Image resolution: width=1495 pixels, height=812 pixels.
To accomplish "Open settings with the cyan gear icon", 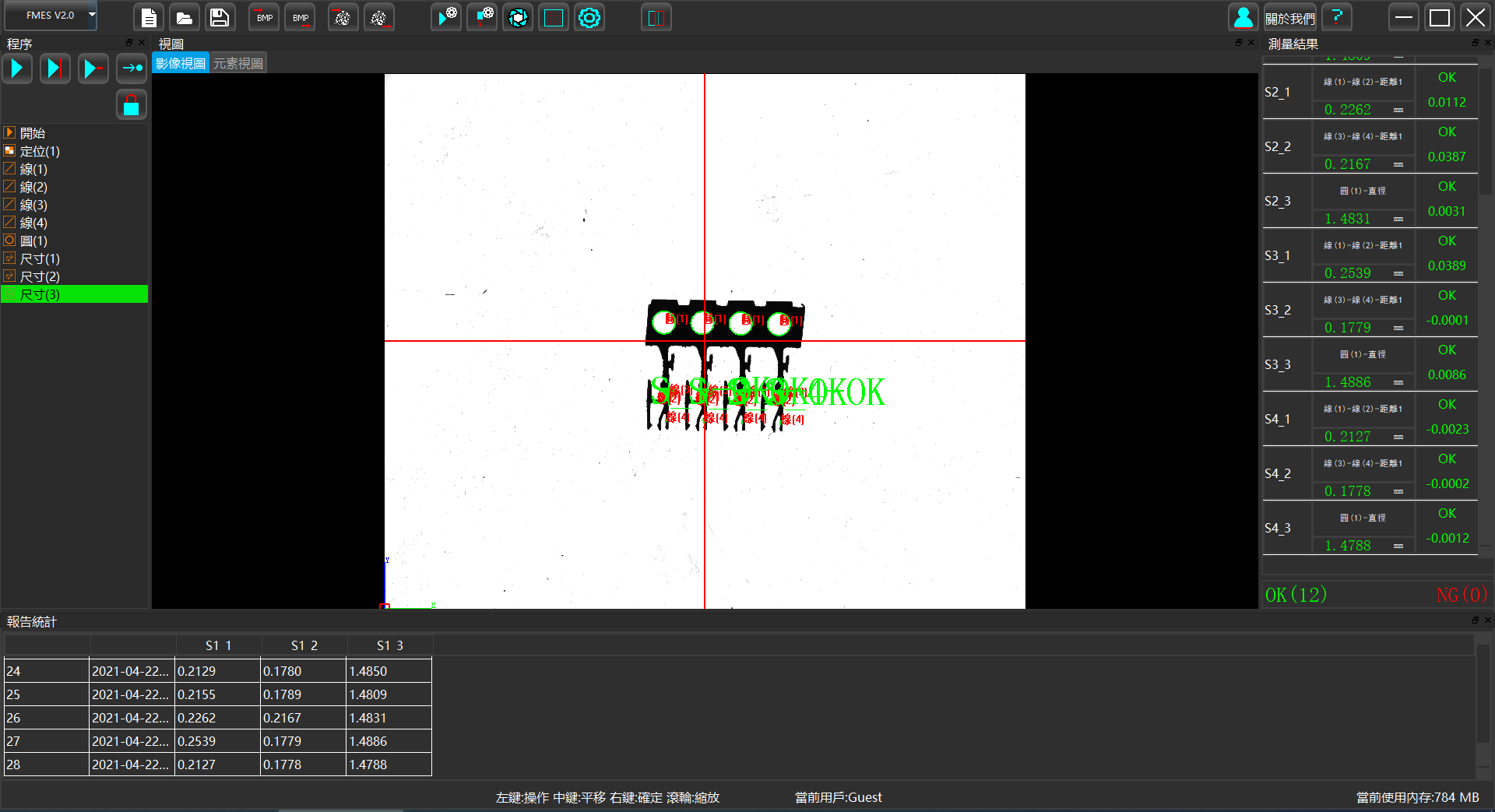I will point(589,17).
